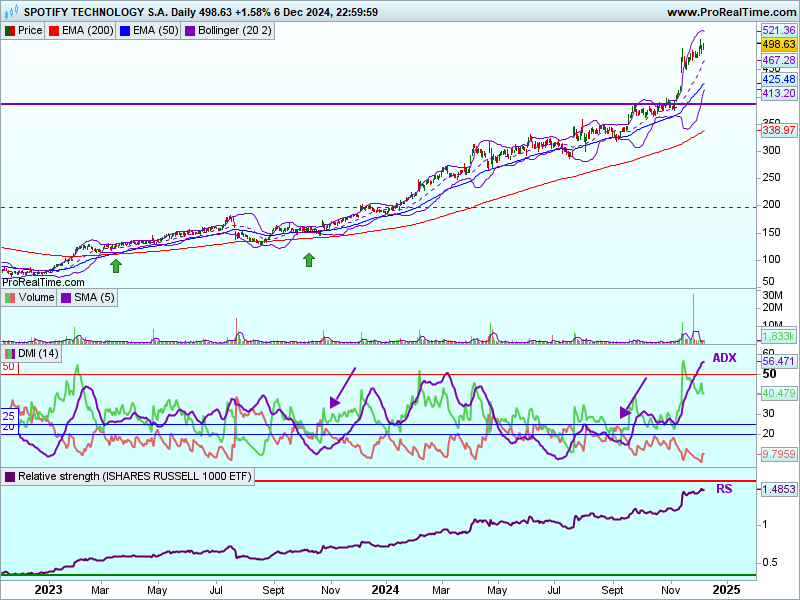Click the blue EMA (50) color swatch
The image size is (800, 600).
[126, 31]
